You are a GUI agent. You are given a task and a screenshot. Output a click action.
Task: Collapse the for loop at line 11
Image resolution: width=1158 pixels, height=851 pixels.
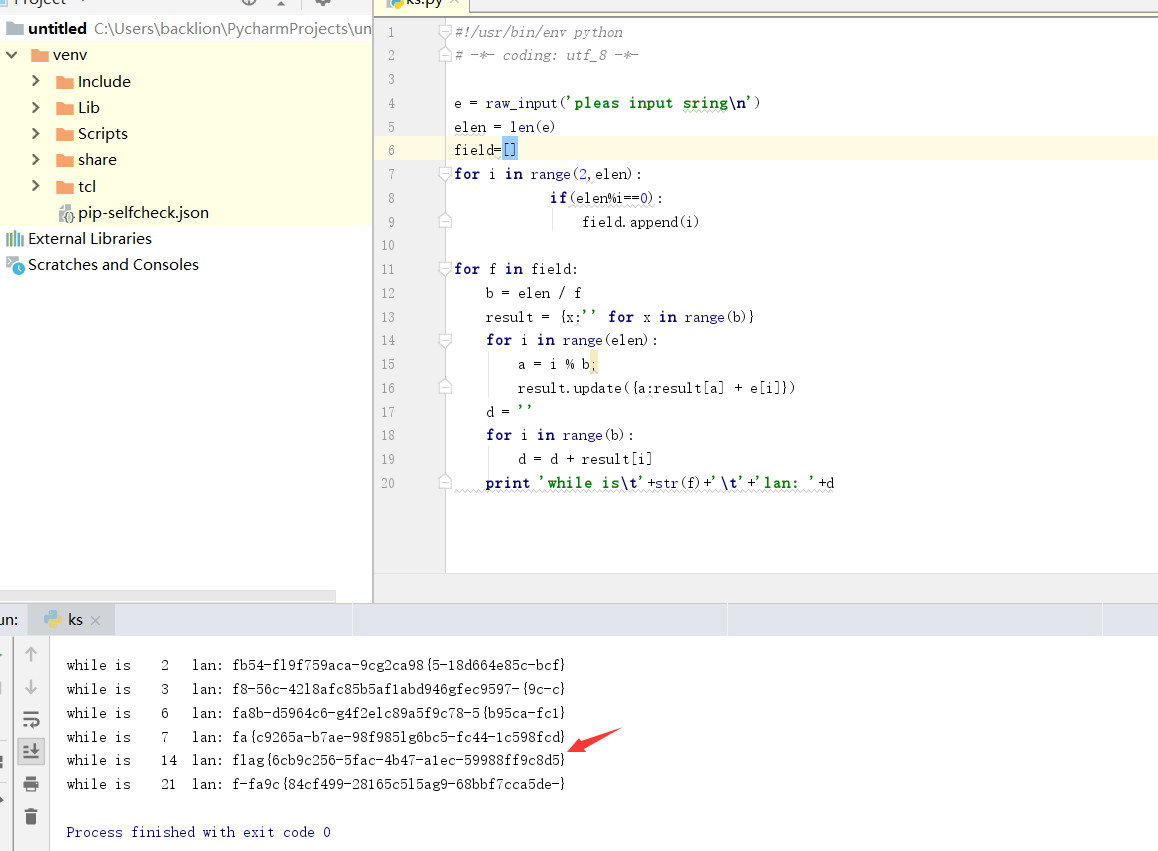[x=445, y=269]
